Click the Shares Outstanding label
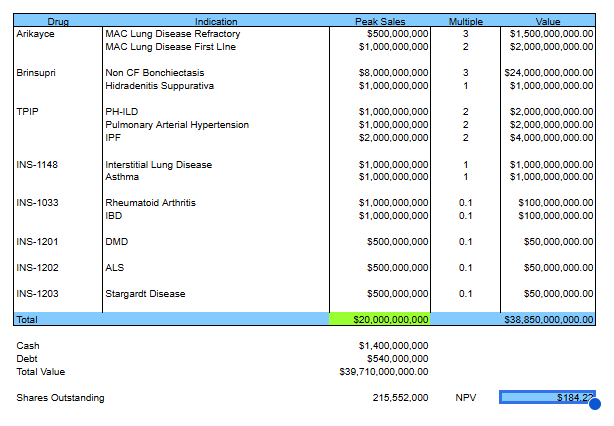This screenshot has width=614, height=426. point(60,398)
